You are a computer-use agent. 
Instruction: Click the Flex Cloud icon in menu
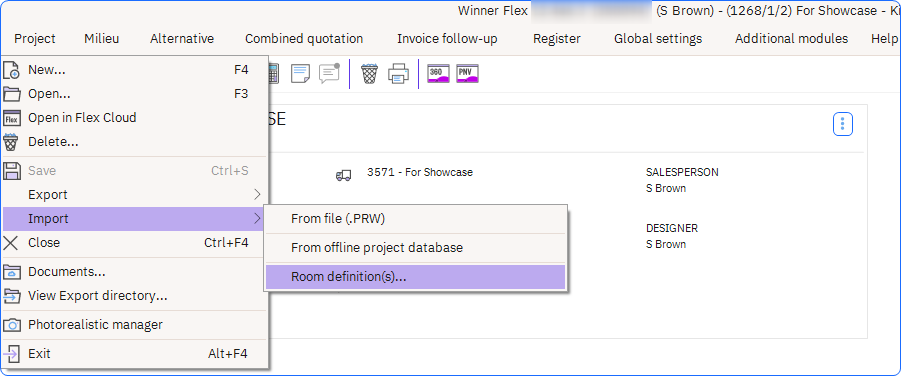point(11,118)
